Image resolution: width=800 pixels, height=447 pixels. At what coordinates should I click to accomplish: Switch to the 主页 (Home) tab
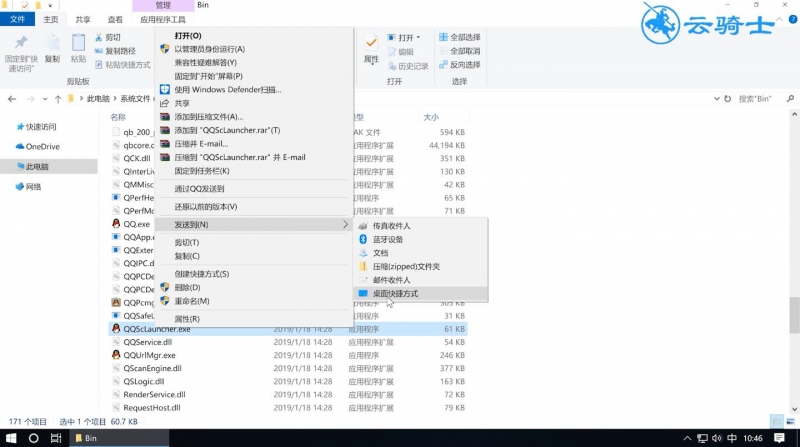point(51,19)
